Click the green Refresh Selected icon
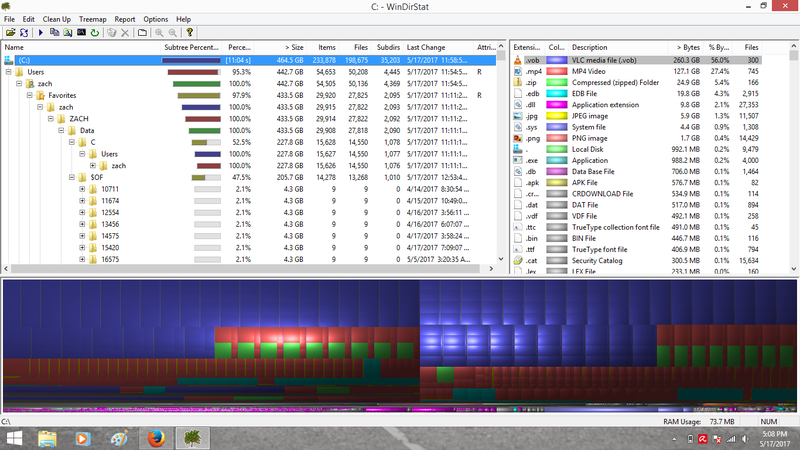 [95, 33]
